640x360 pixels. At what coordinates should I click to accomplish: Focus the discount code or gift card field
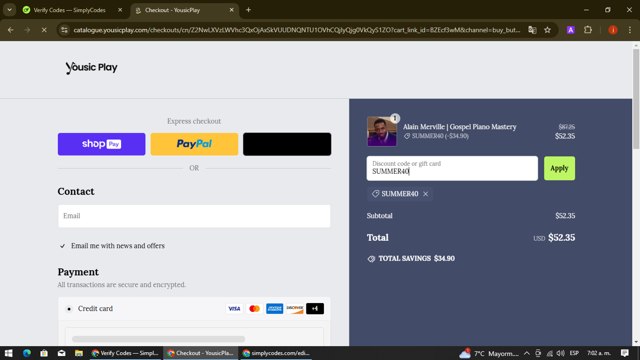(x=452, y=168)
